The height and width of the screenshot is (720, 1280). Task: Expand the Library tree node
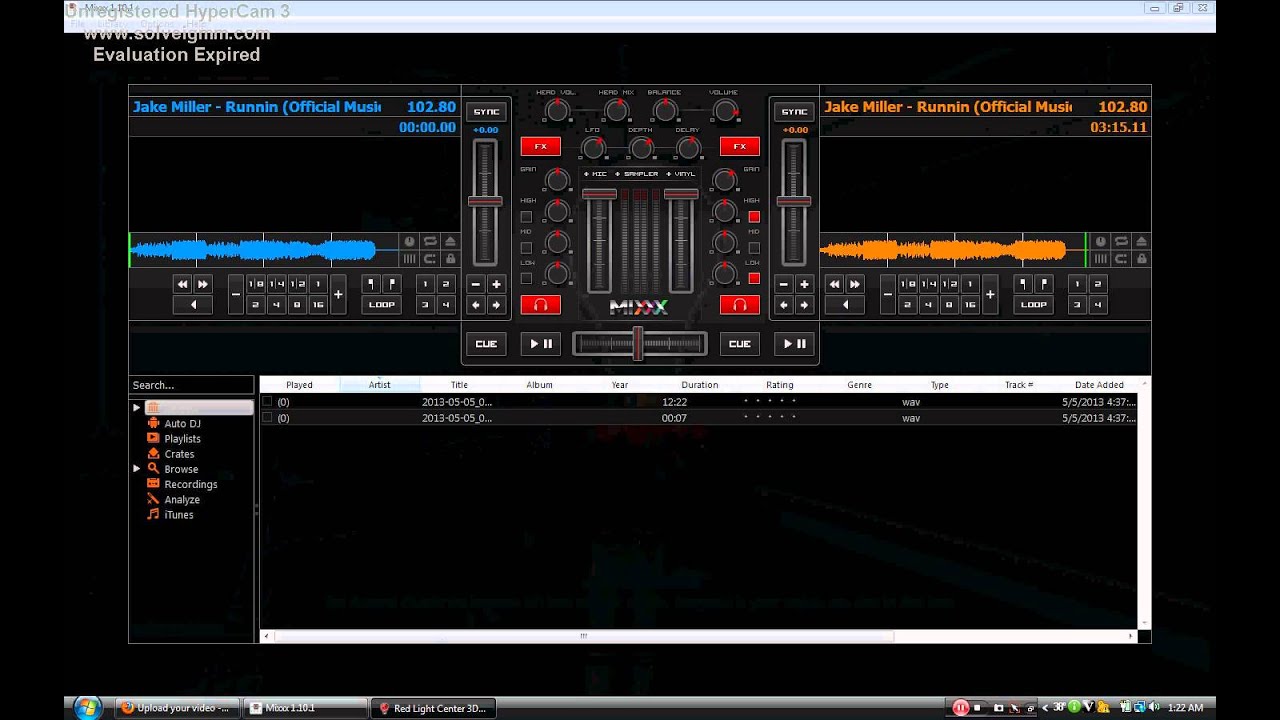coord(137,408)
